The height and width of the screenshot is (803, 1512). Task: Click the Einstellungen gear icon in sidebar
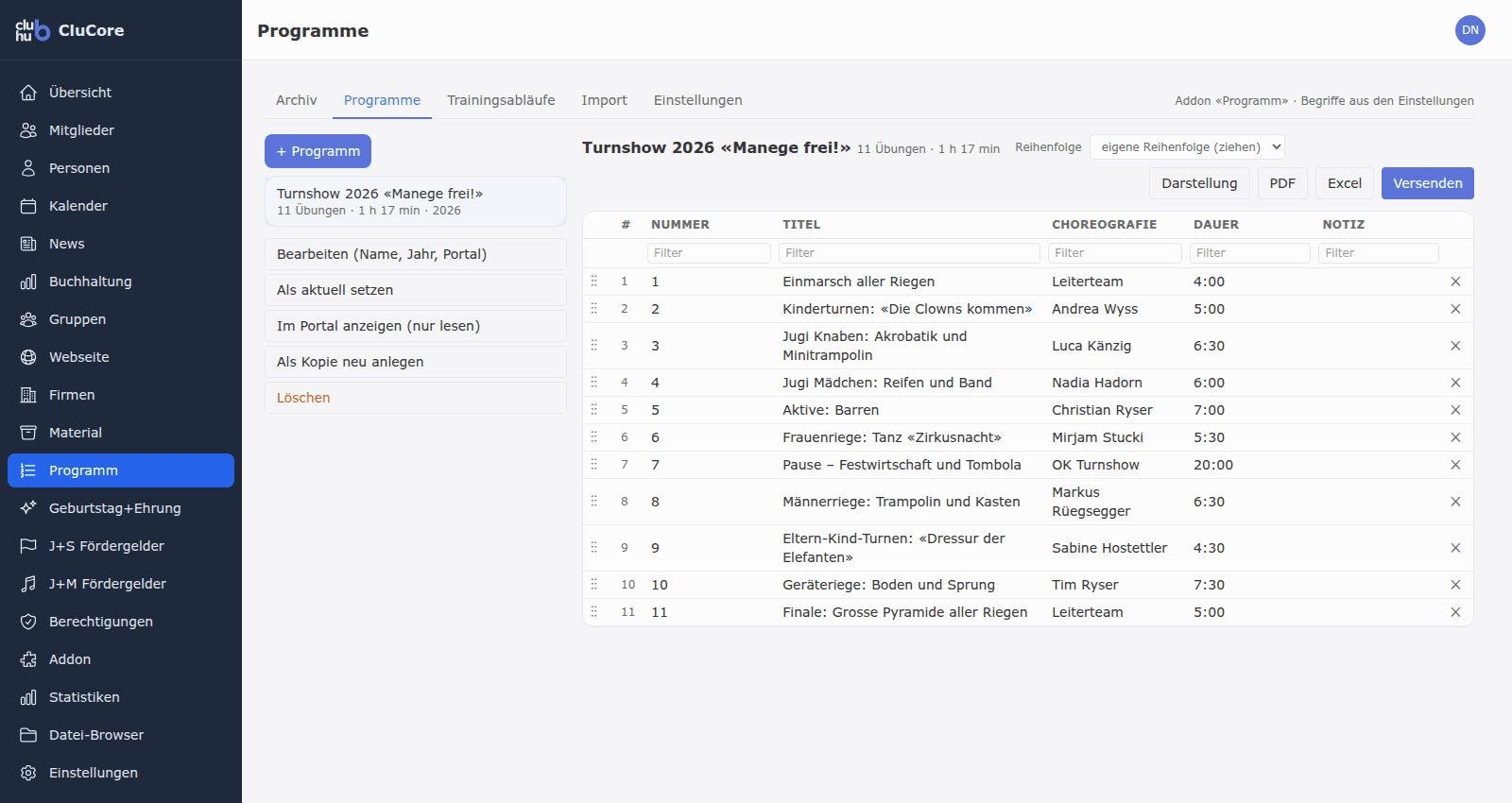[x=28, y=773]
